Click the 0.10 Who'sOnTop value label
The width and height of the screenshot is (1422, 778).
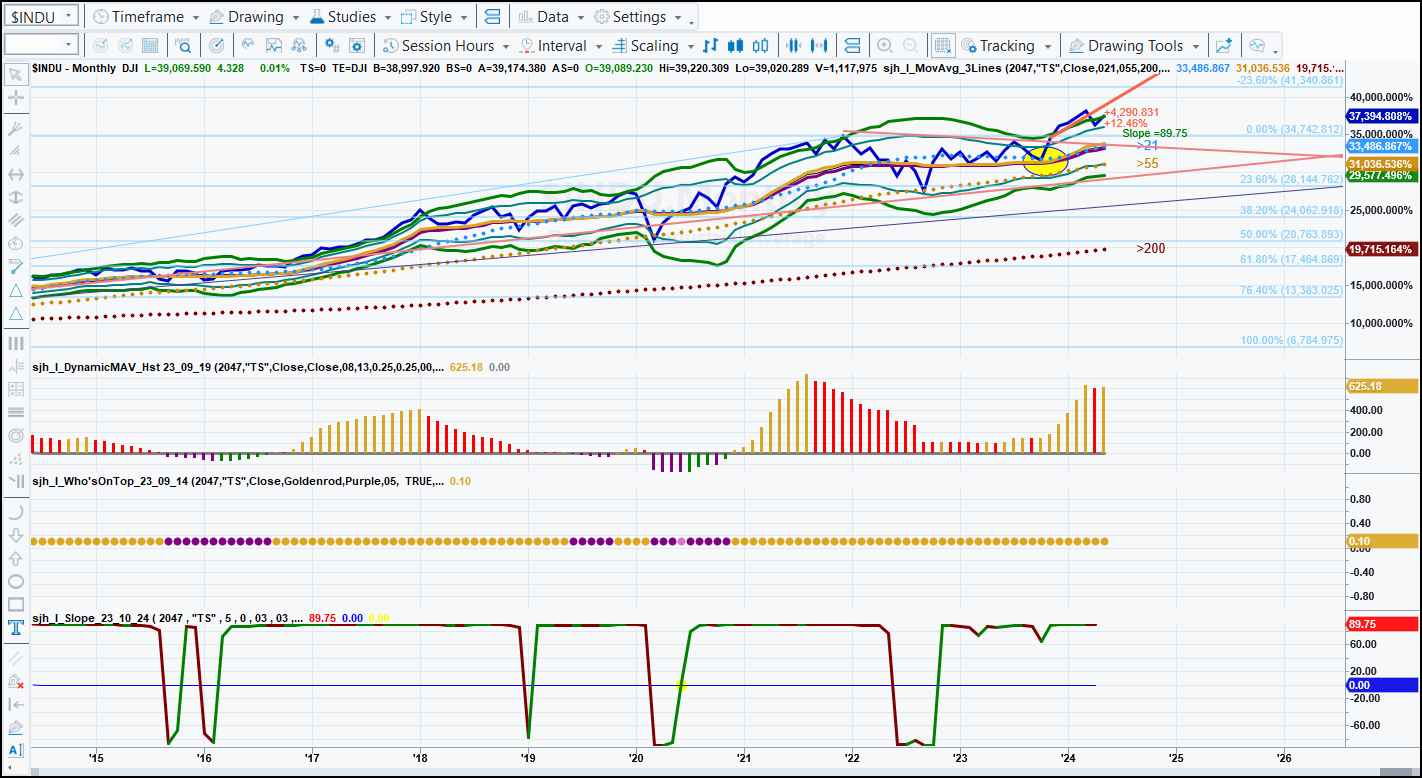(x=1381, y=541)
